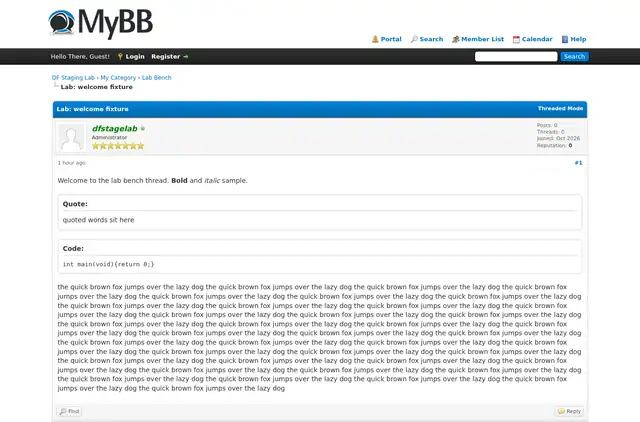
Task: Click the 'Welcome to the lab bench thread.' sentence
Action: (113, 180)
